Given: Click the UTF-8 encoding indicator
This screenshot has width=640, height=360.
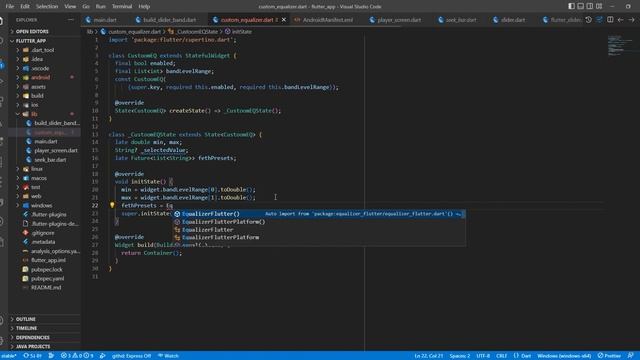Looking at the screenshot, I should [483, 356].
